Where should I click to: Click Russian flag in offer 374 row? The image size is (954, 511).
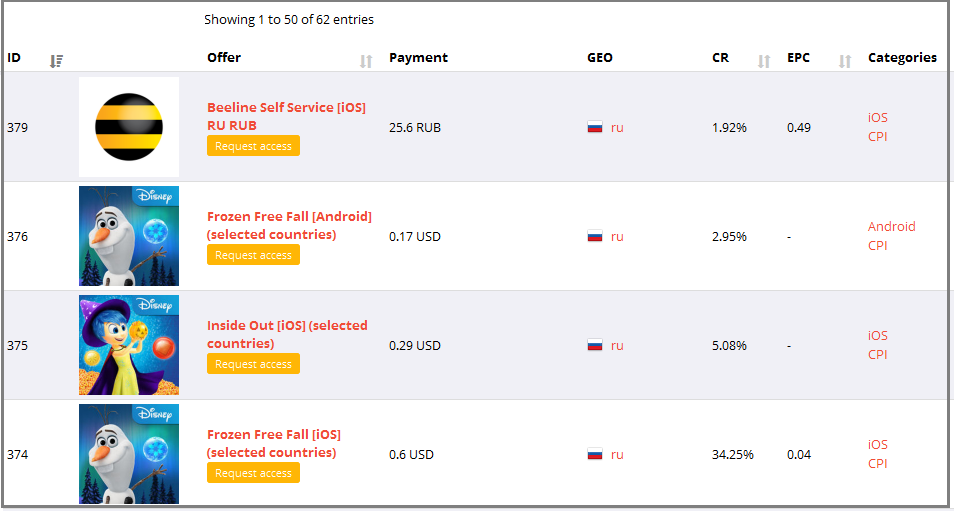coord(595,454)
